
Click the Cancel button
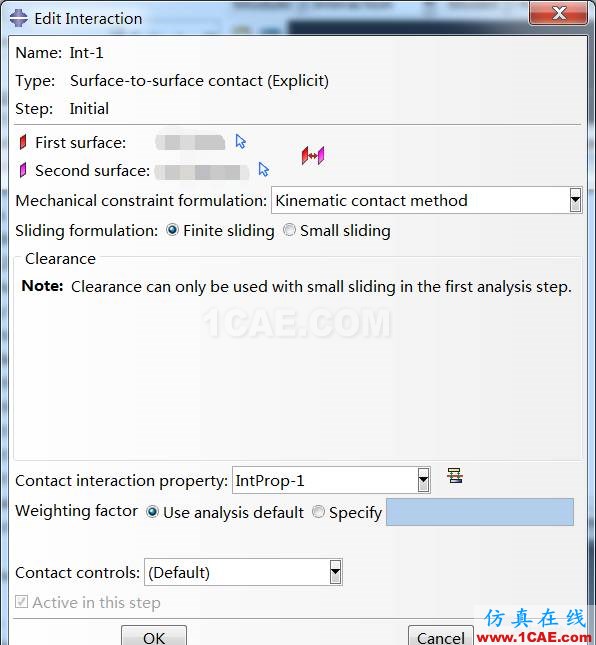(441, 636)
